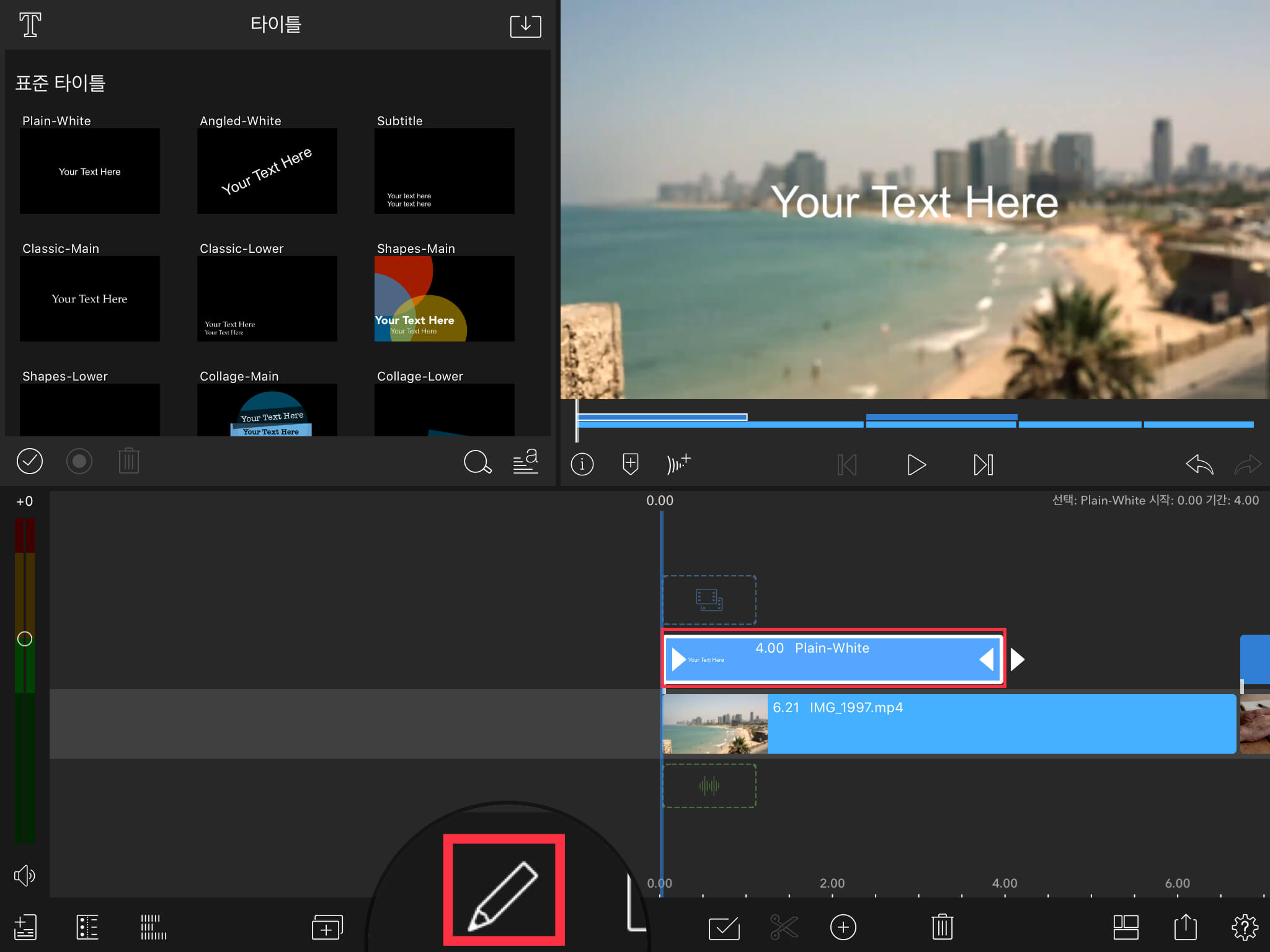Click the volume level slider knob
The width and height of the screenshot is (1270, 952).
point(25,639)
